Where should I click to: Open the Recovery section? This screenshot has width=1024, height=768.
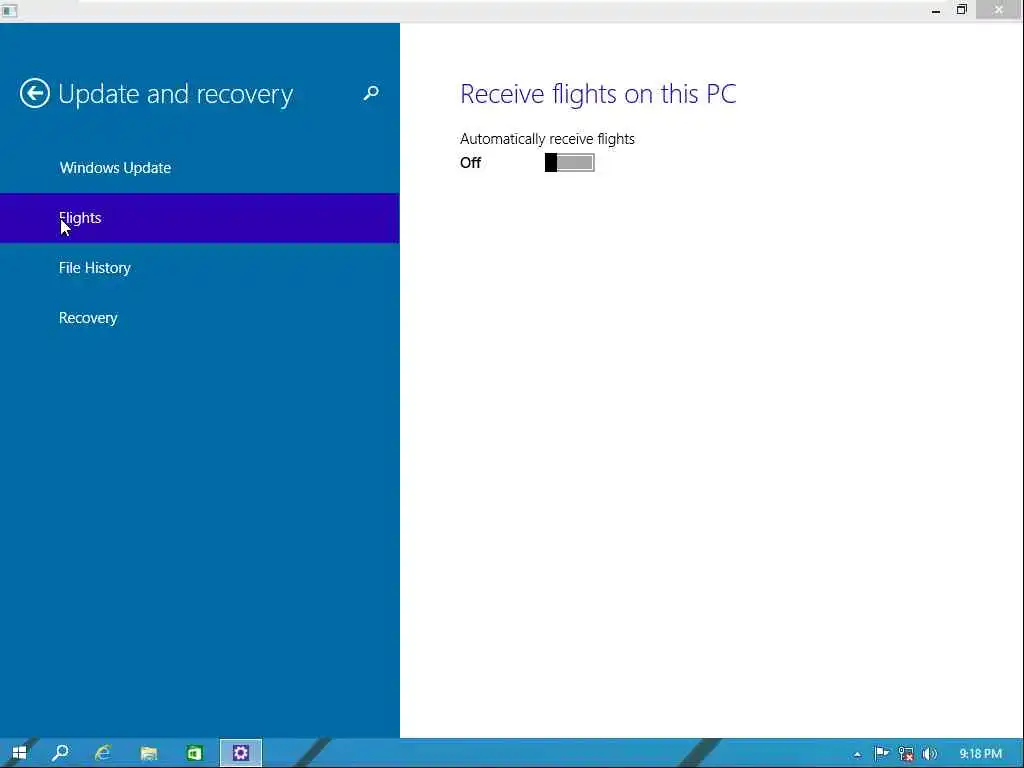point(200,318)
